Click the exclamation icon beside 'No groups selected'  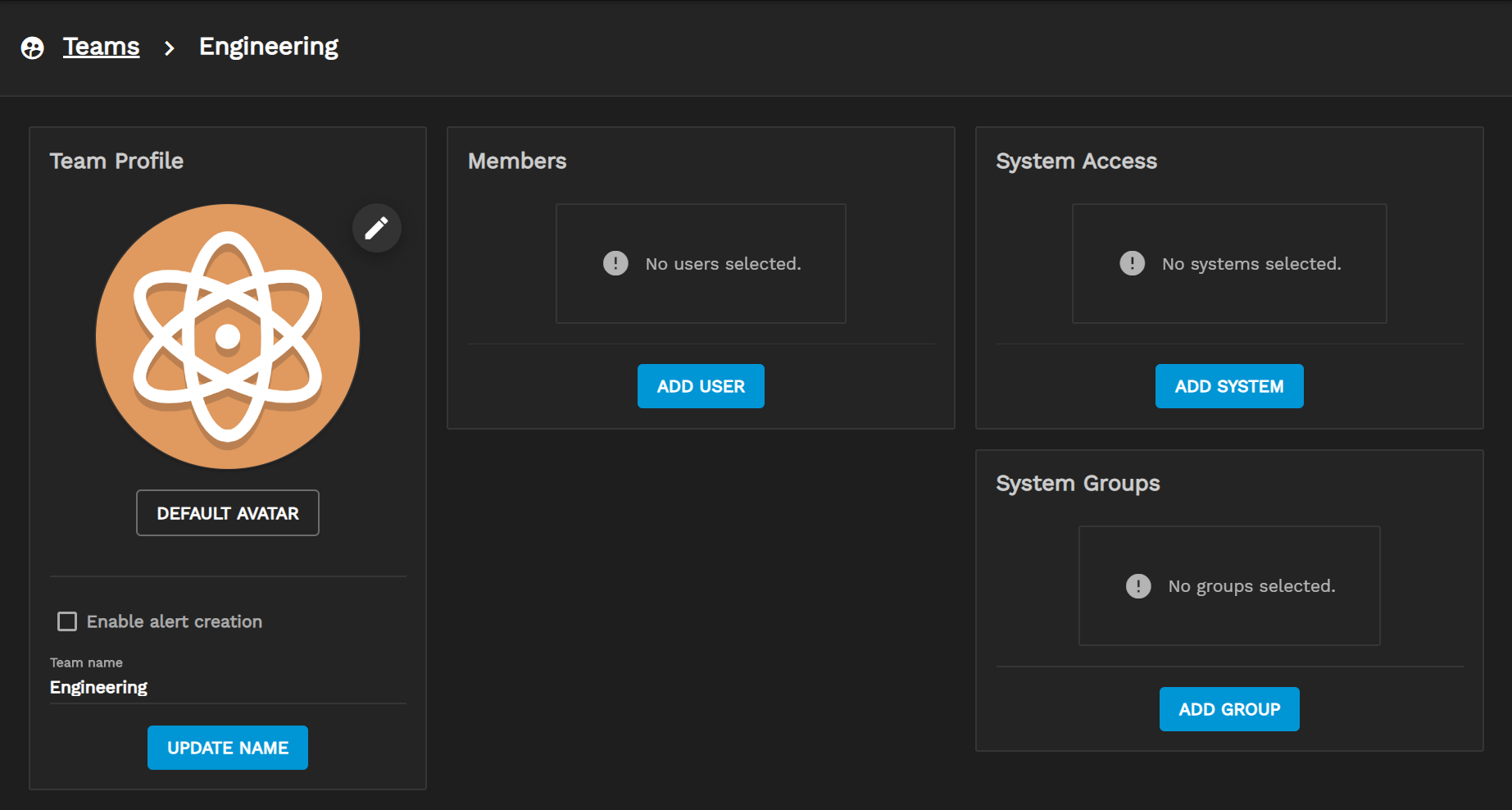(x=1137, y=586)
